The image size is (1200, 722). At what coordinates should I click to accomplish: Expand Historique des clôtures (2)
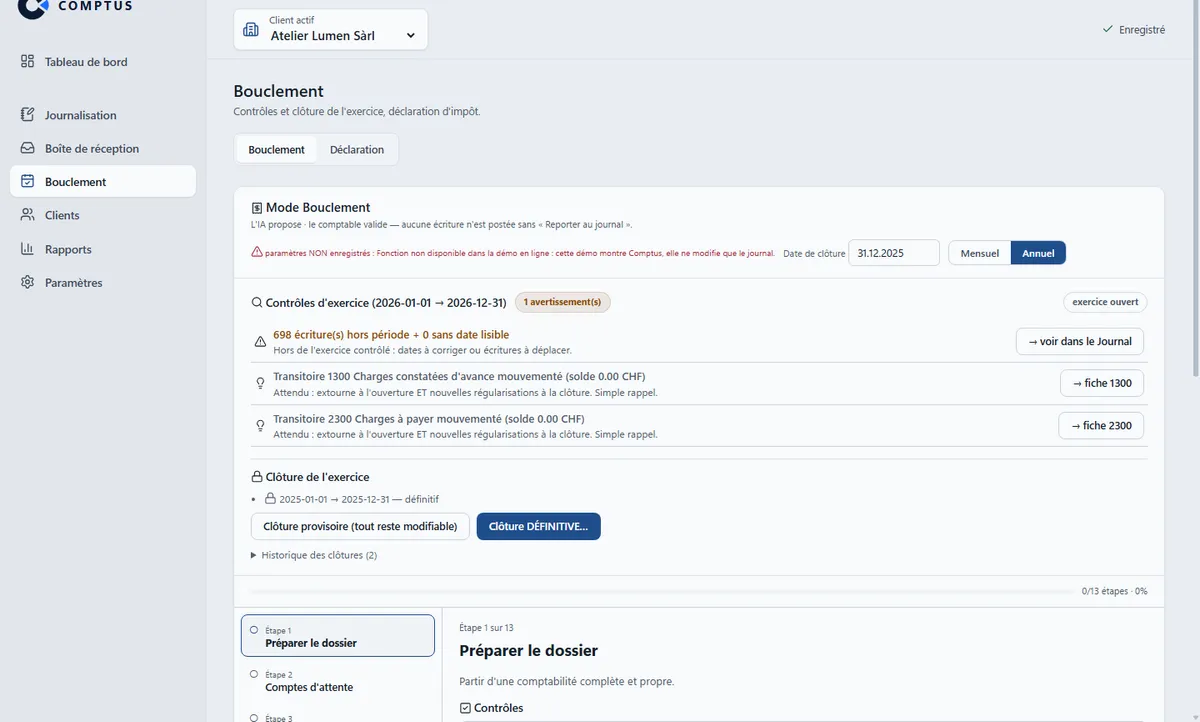tap(314, 555)
